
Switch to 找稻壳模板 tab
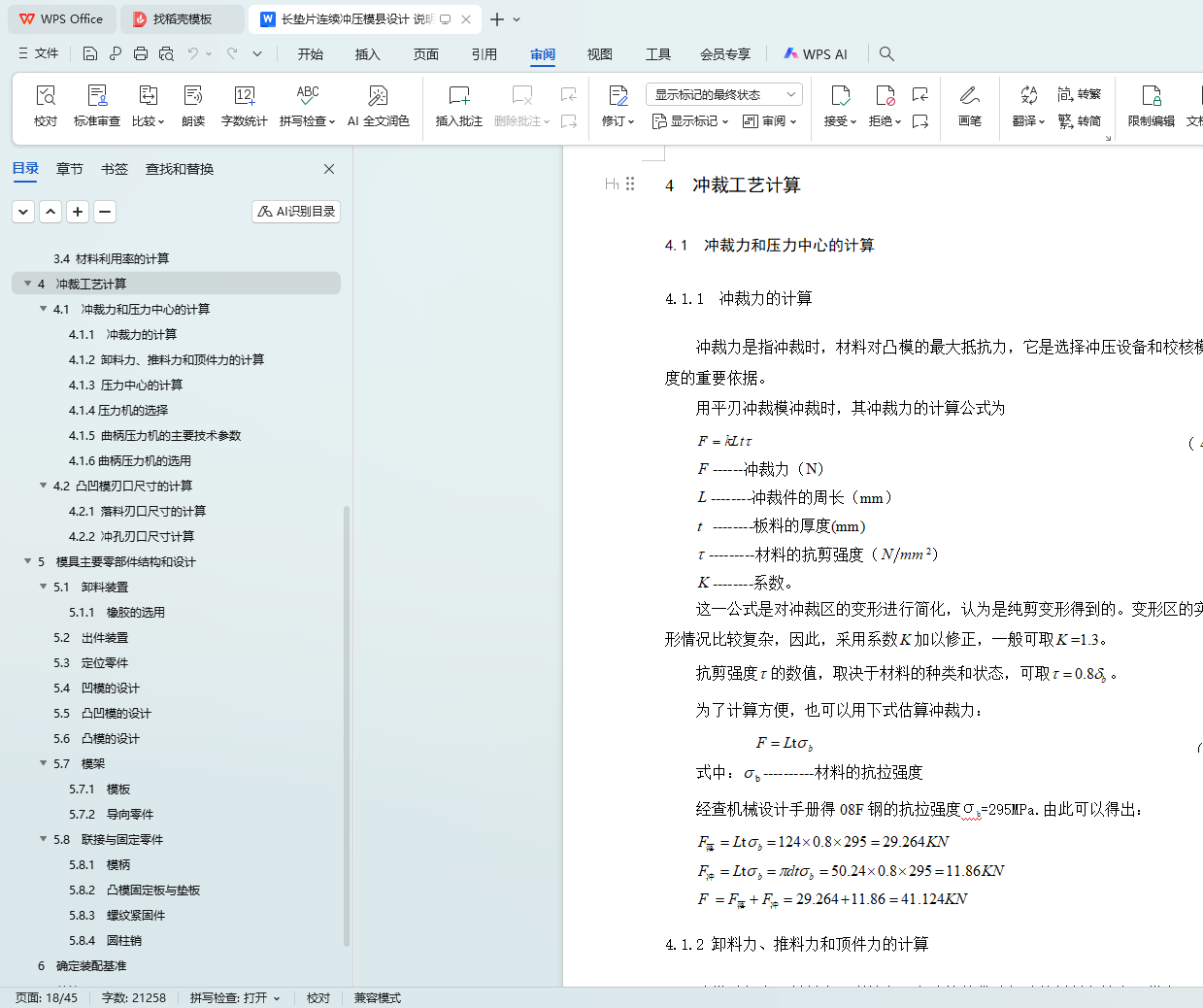point(182,18)
